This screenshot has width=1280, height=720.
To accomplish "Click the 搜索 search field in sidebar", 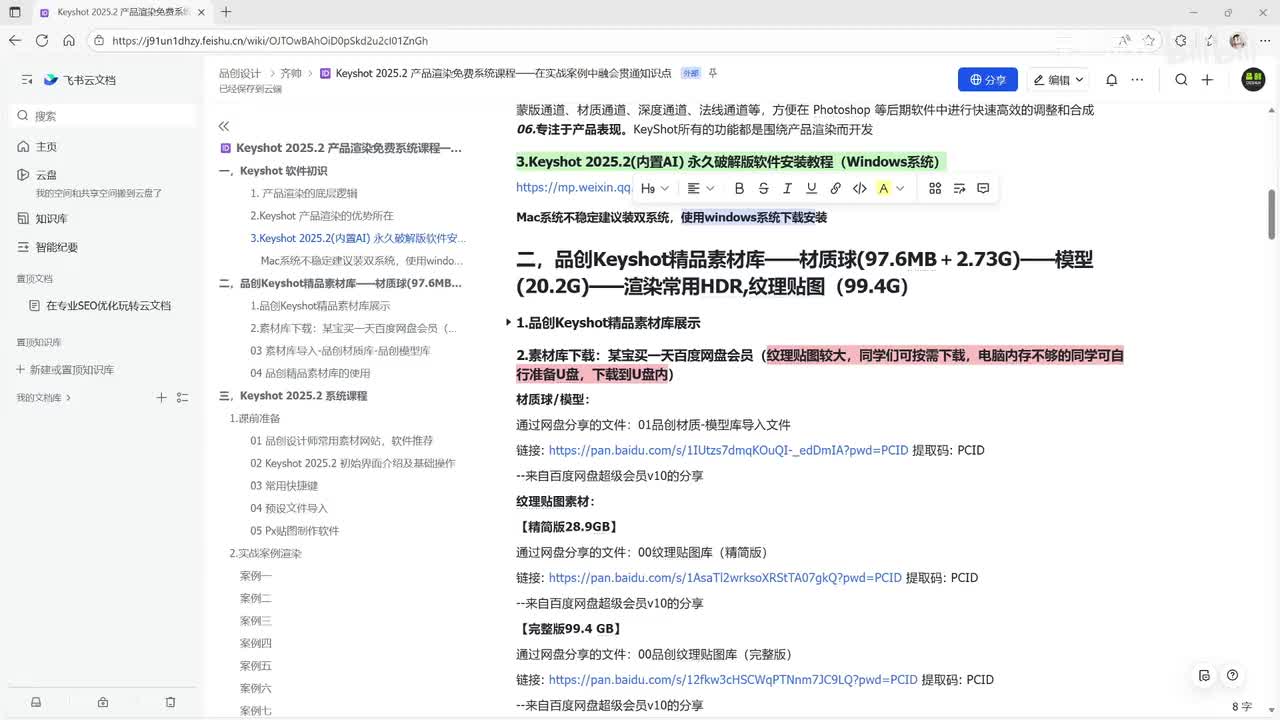I will pyautogui.click(x=104, y=116).
